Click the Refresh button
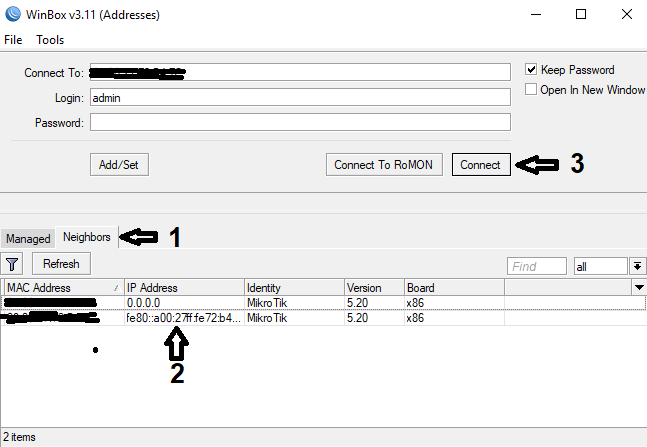The width and height of the screenshot is (647, 447). (x=61, y=264)
